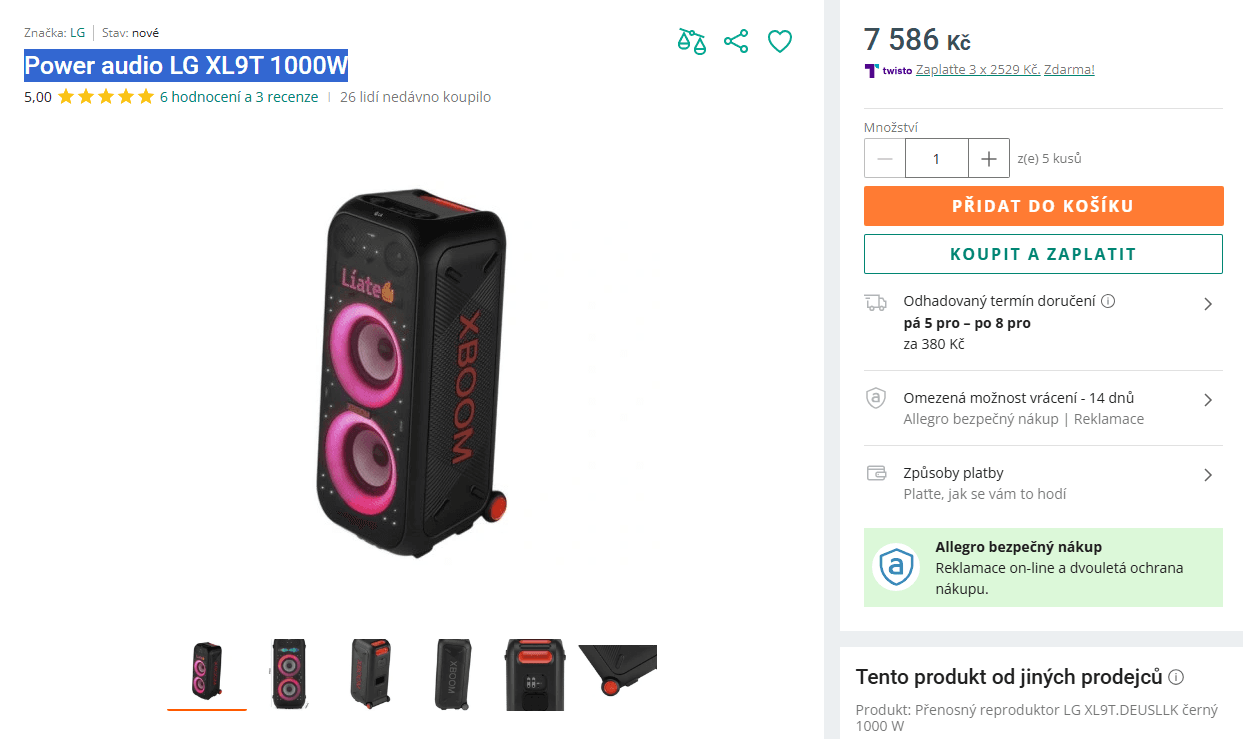Image resolution: width=1243 pixels, height=739 pixels.
Task: Click the product comparison scales icon
Action: (x=691, y=41)
